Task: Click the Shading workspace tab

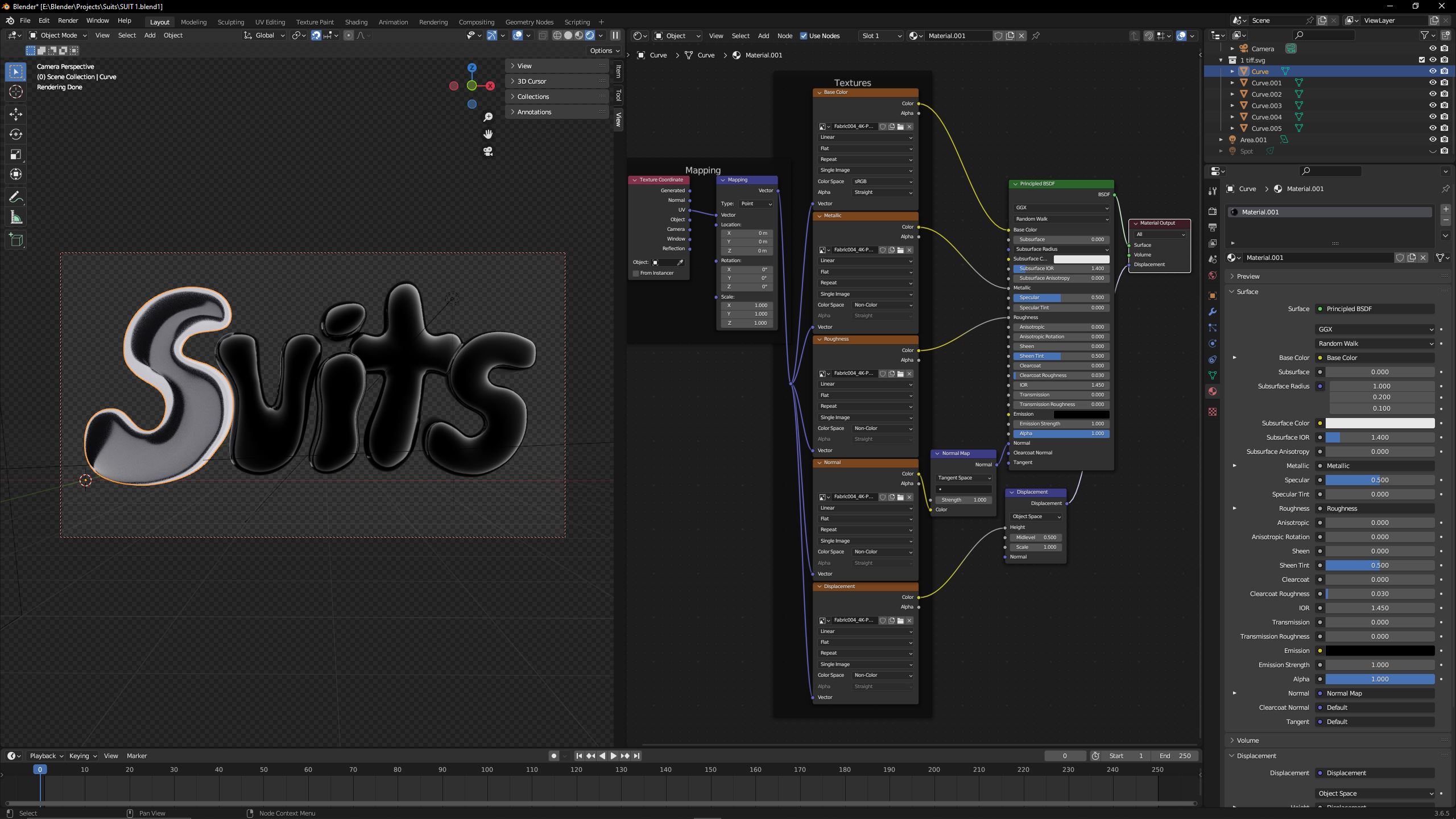Action: 356,22
